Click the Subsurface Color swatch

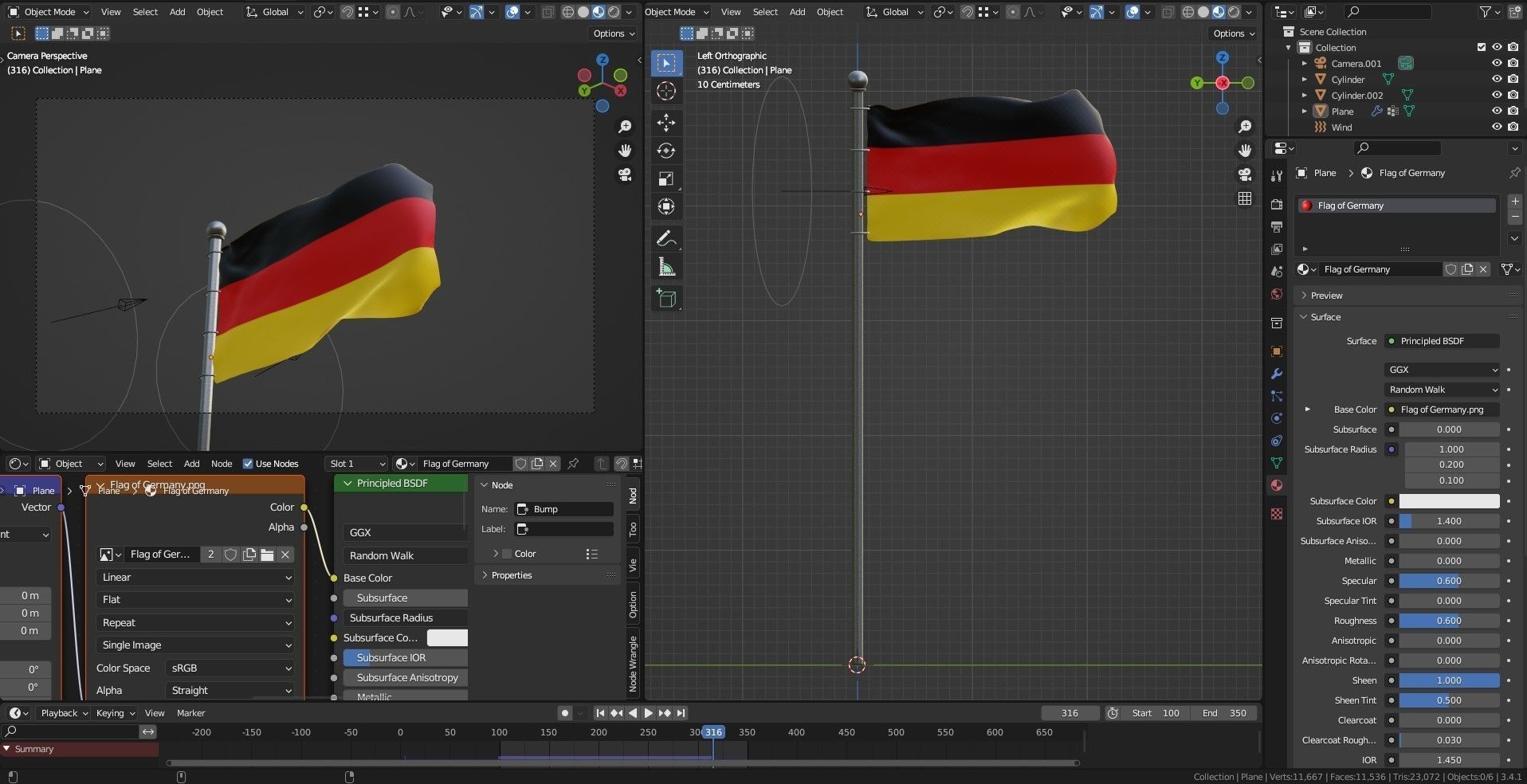(x=1449, y=501)
